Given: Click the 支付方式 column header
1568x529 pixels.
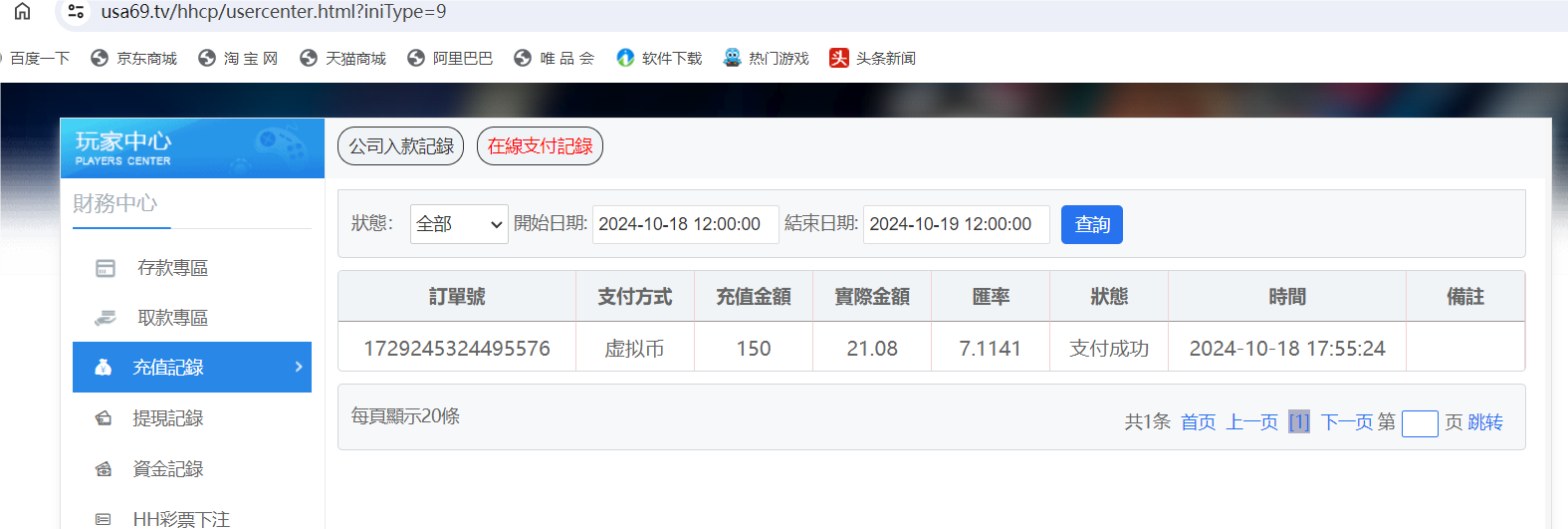Looking at the screenshot, I should pyautogui.click(x=635, y=297).
